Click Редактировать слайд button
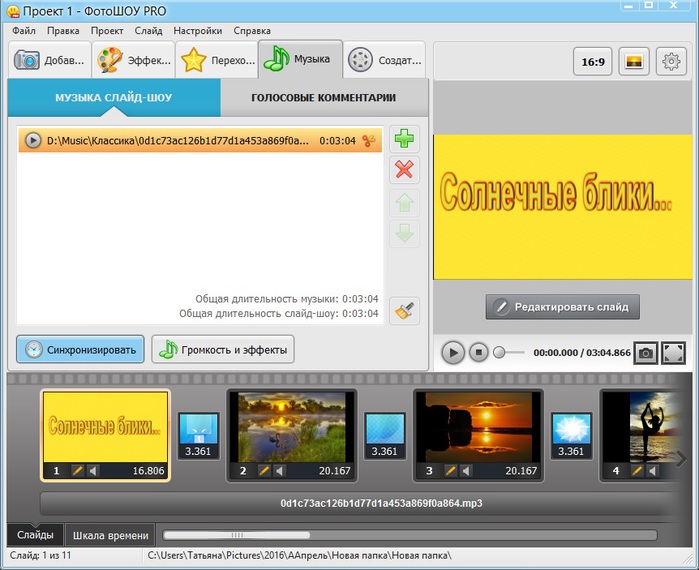Screen dimensions: 699x570 563,307
